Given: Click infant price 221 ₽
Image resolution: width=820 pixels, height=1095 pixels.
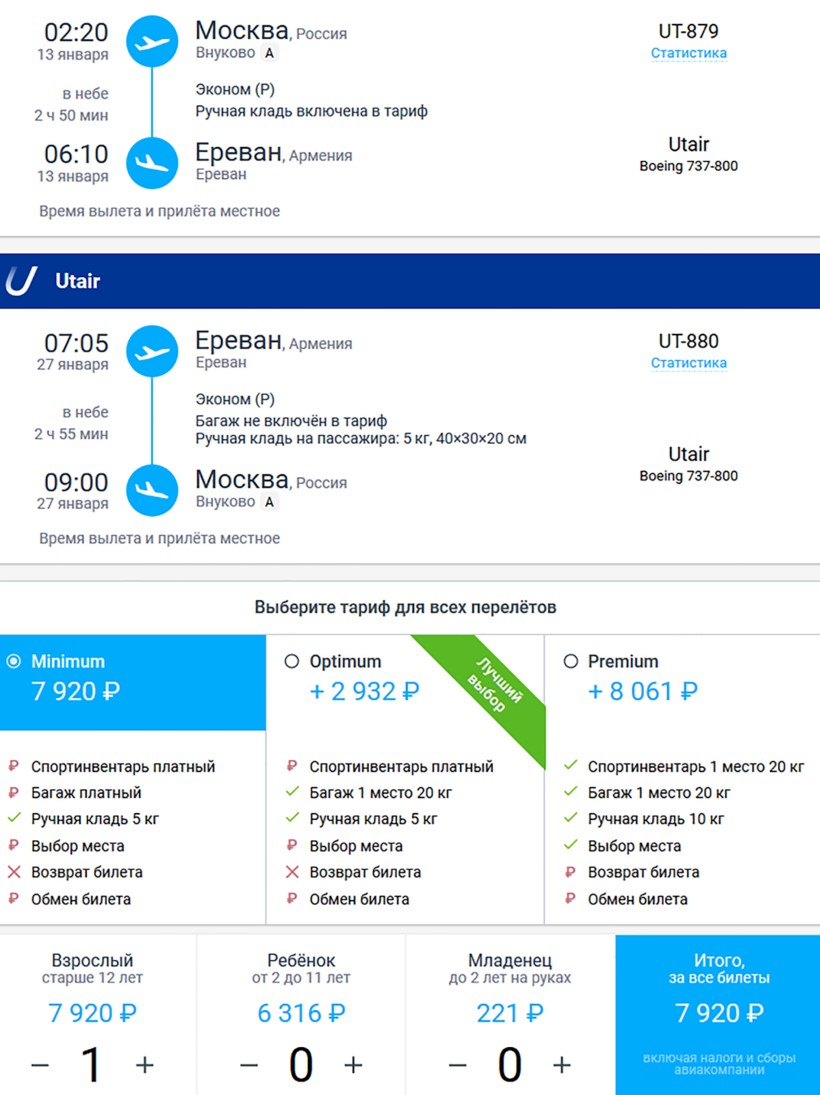Looking at the screenshot, I should (x=510, y=1013).
